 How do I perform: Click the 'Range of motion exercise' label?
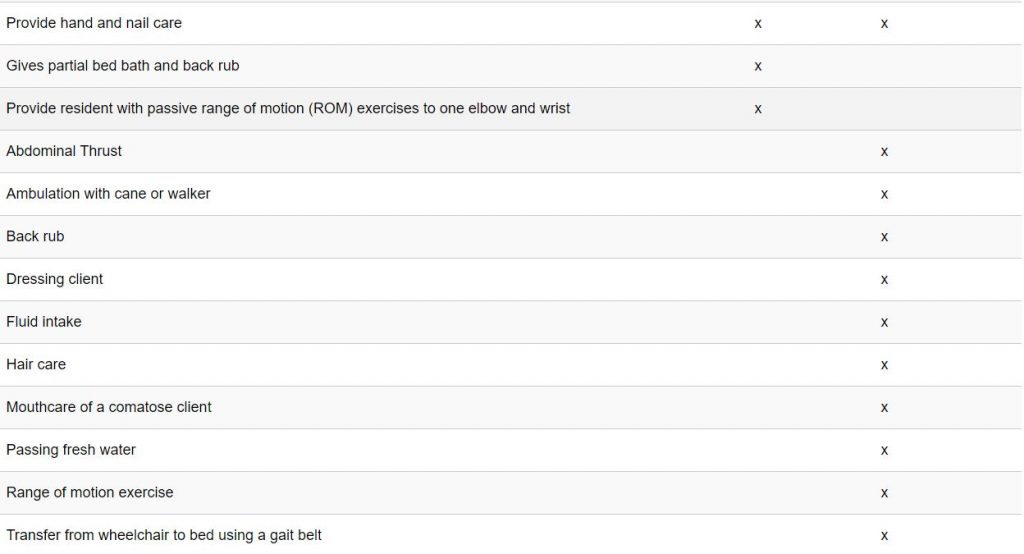pyautogui.click(x=89, y=493)
